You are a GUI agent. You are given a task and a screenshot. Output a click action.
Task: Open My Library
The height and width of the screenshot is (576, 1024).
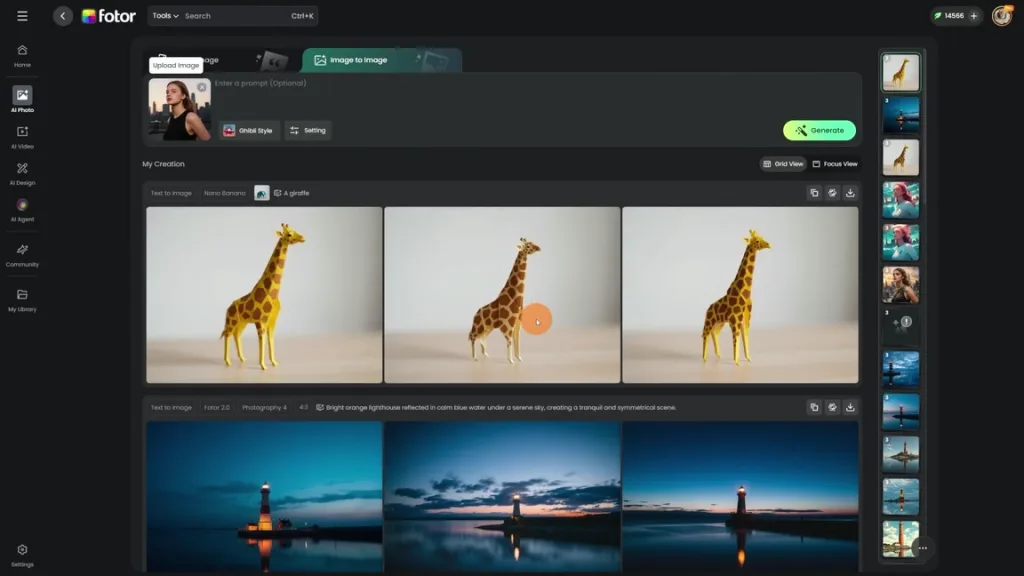(x=22, y=298)
